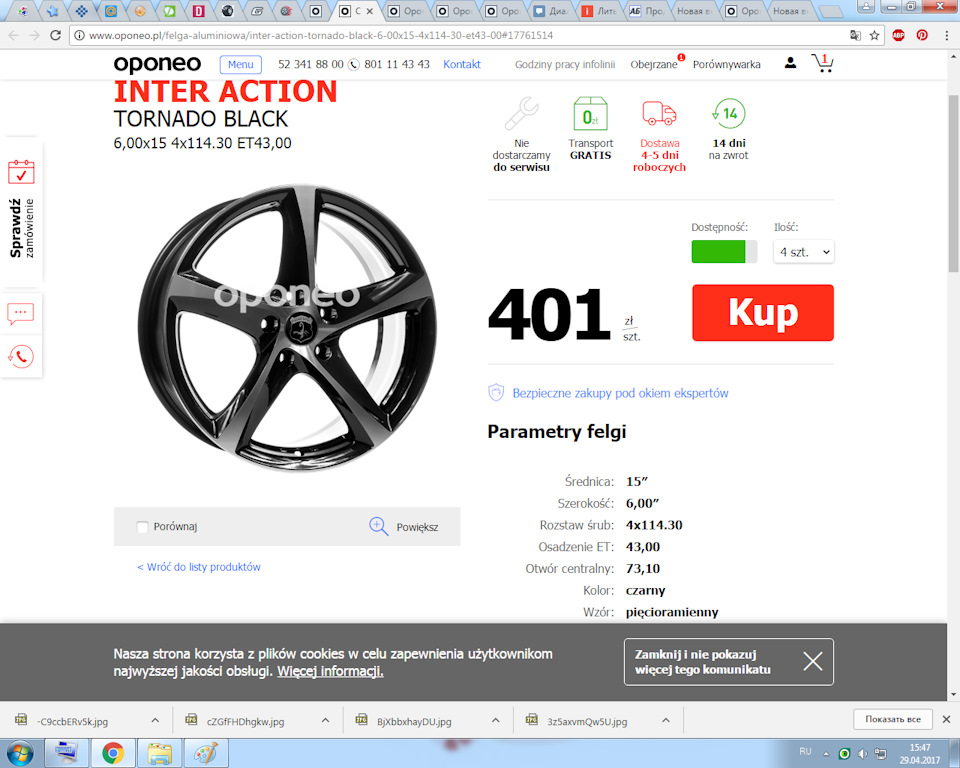Click the delivery truck Dostawa icon

659,113
